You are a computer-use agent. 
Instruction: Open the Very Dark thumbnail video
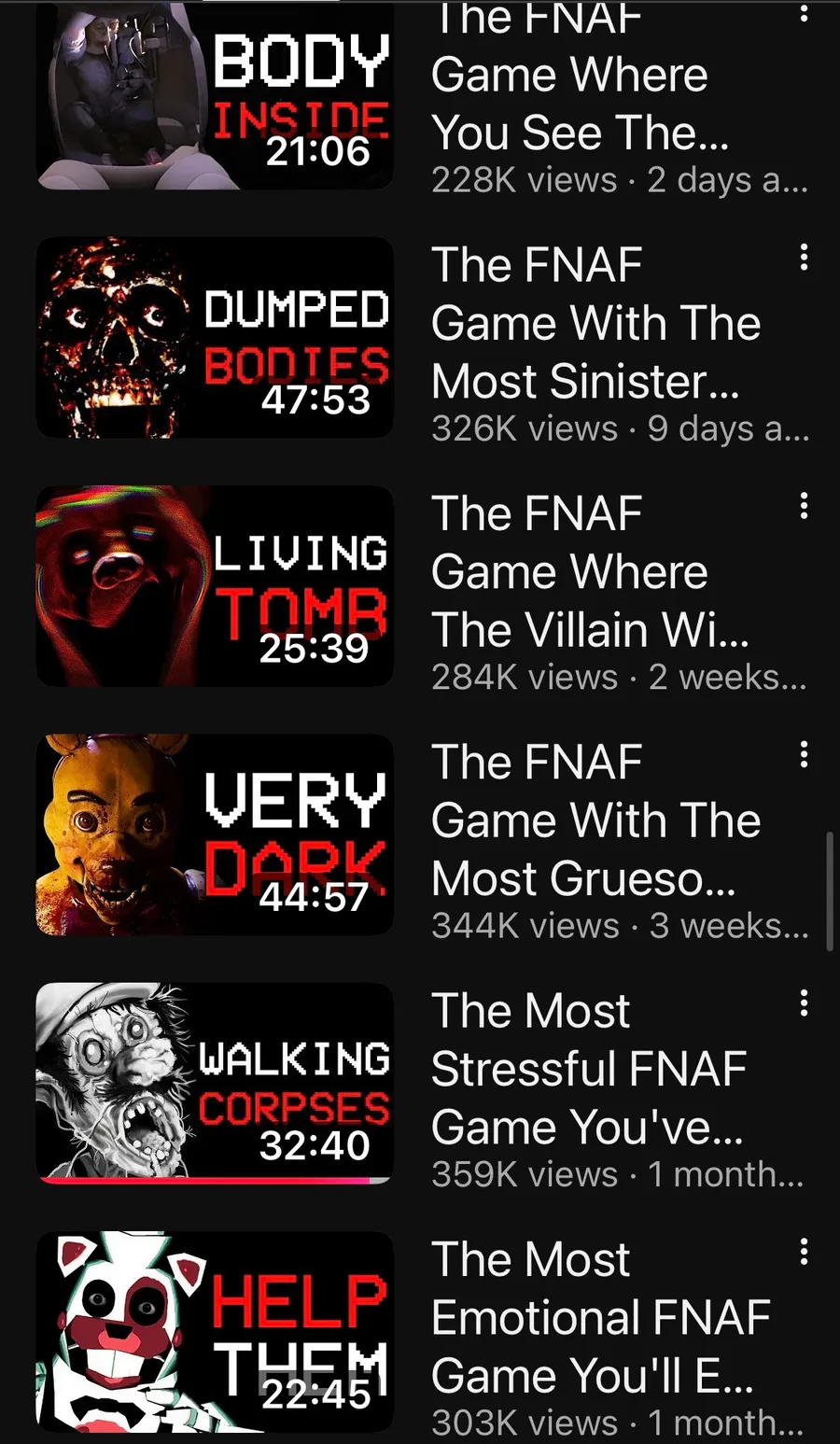pos(215,834)
